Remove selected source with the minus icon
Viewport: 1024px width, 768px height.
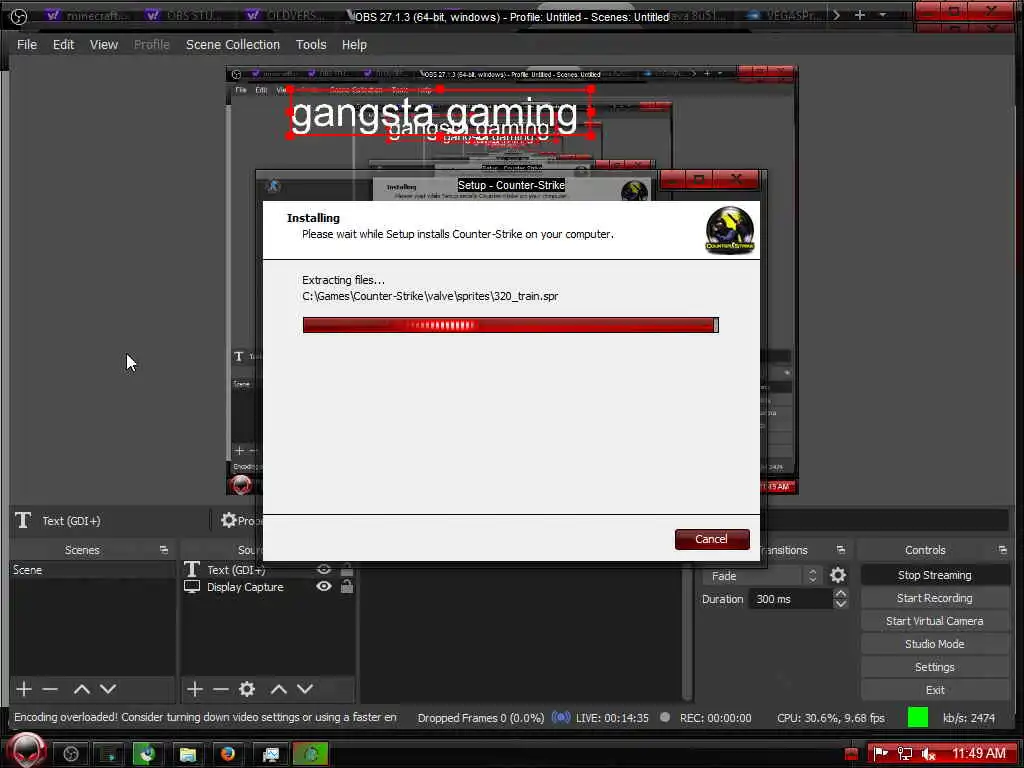pos(221,689)
